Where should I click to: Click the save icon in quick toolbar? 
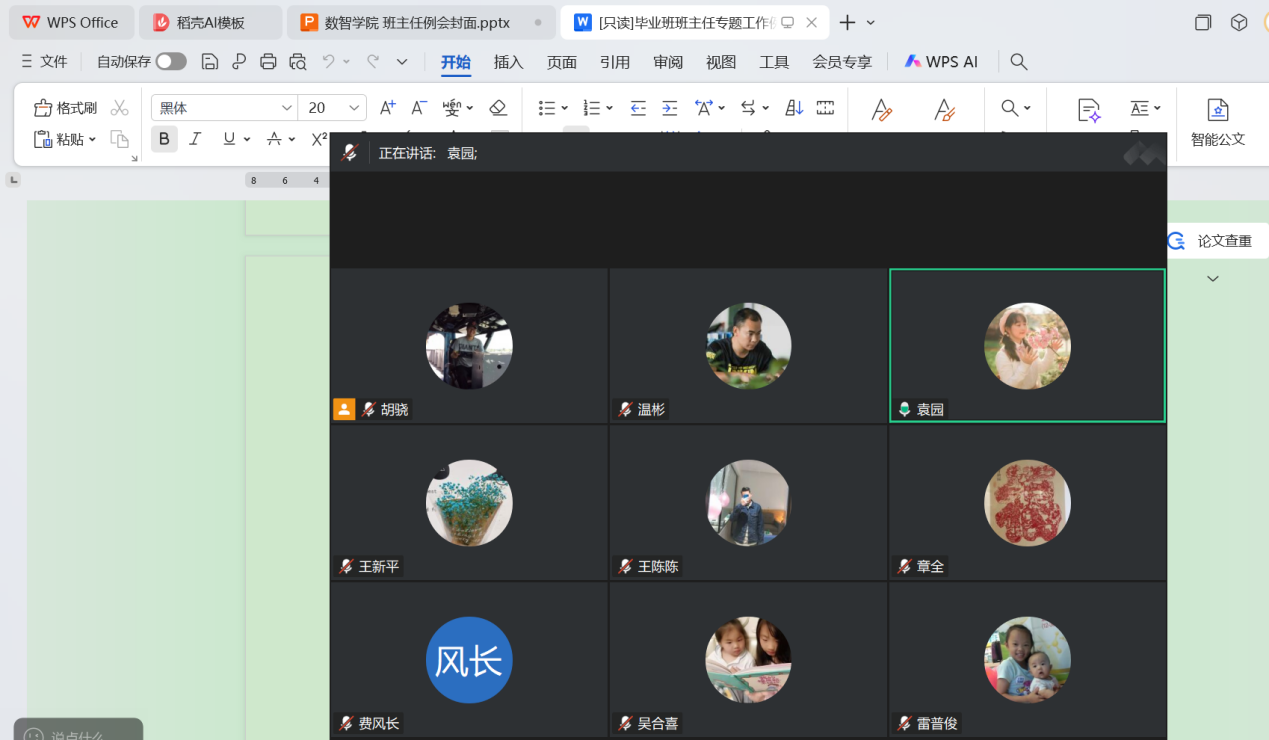209,62
